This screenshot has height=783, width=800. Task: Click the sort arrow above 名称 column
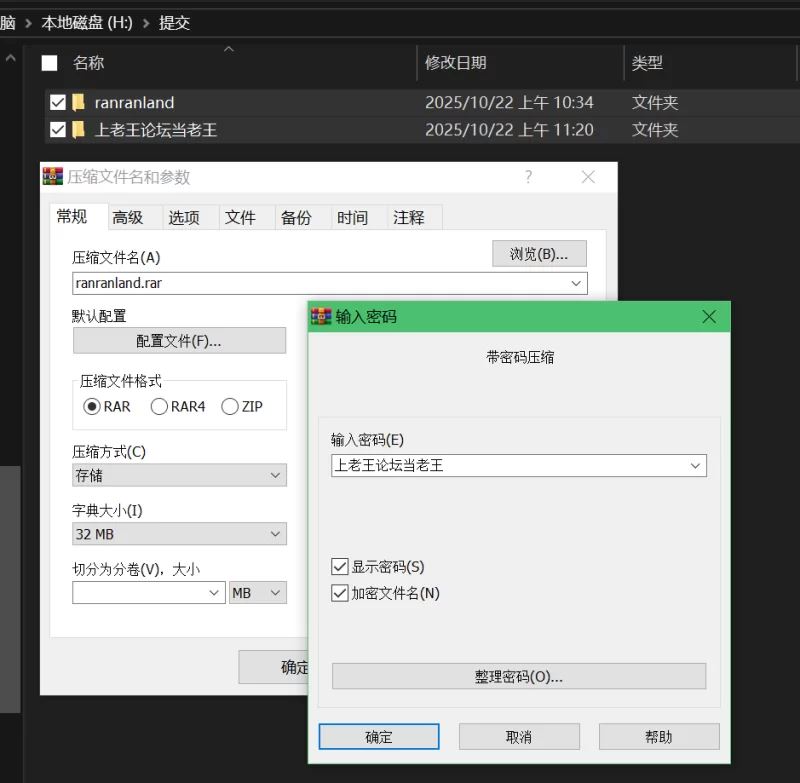click(x=229, y=49)
